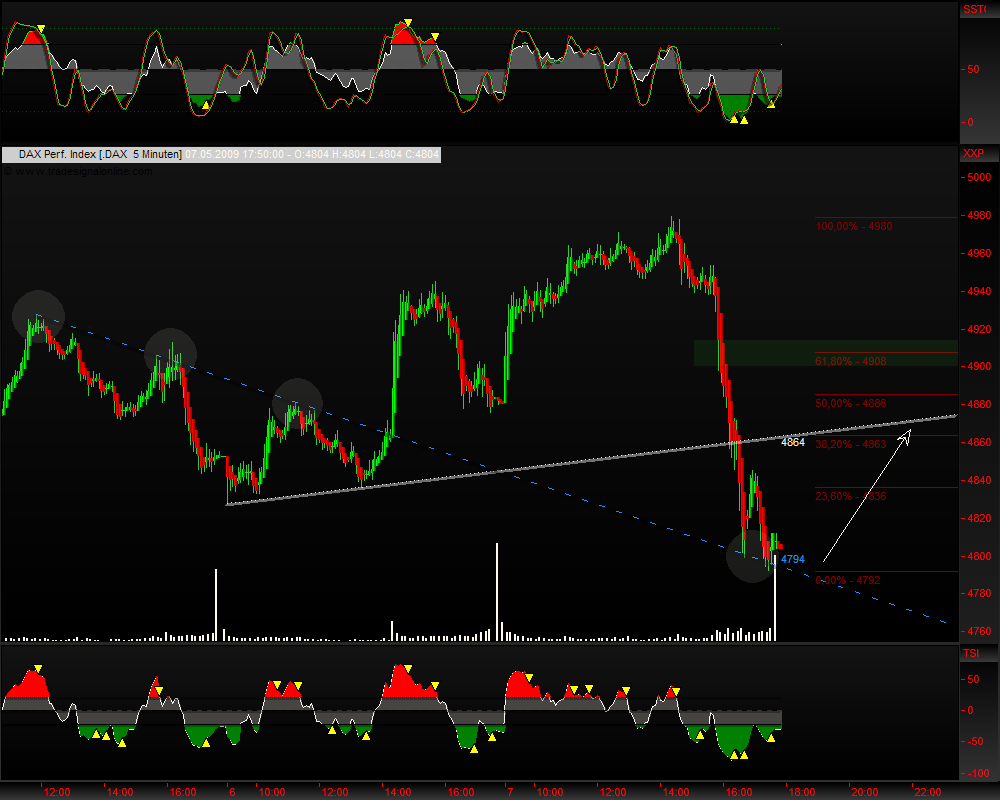1000x800 pixels.
Task: Select the TSI indicator panel label
Action: [x=971, y=653]
